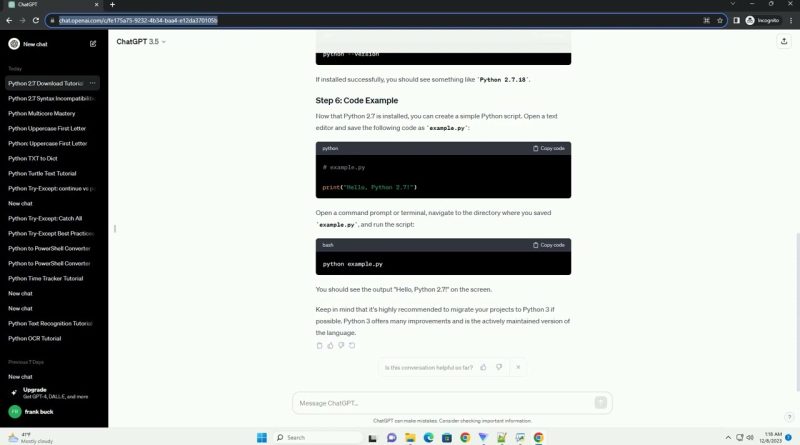
Task: Click the page vertical scrollbar
Action: pyautogui.click(x=797, y=311)
